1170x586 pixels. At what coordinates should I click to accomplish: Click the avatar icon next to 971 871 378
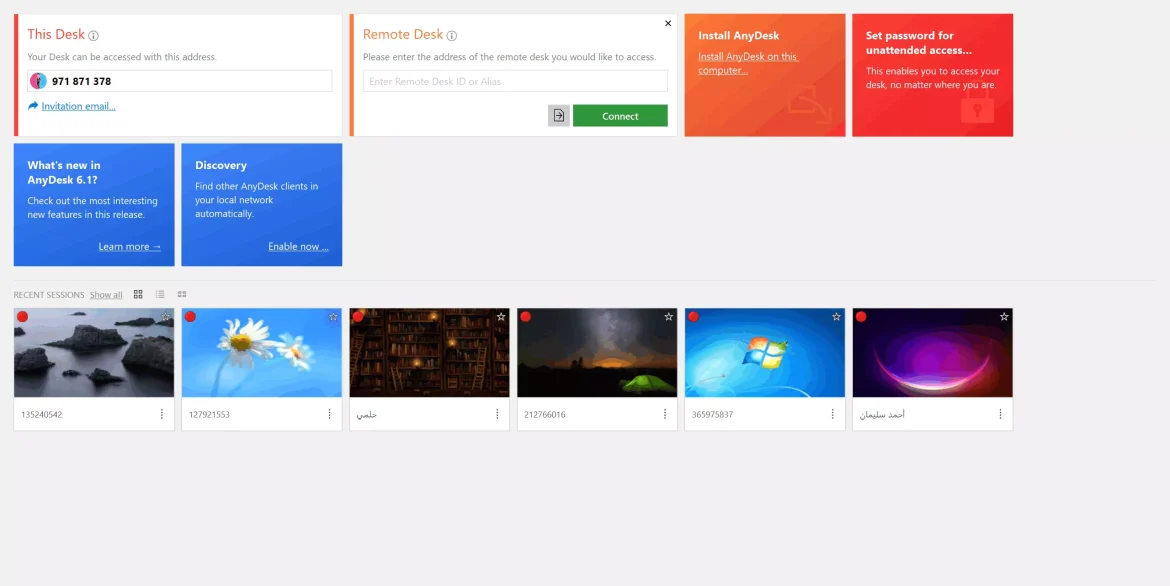coord(38,81)
